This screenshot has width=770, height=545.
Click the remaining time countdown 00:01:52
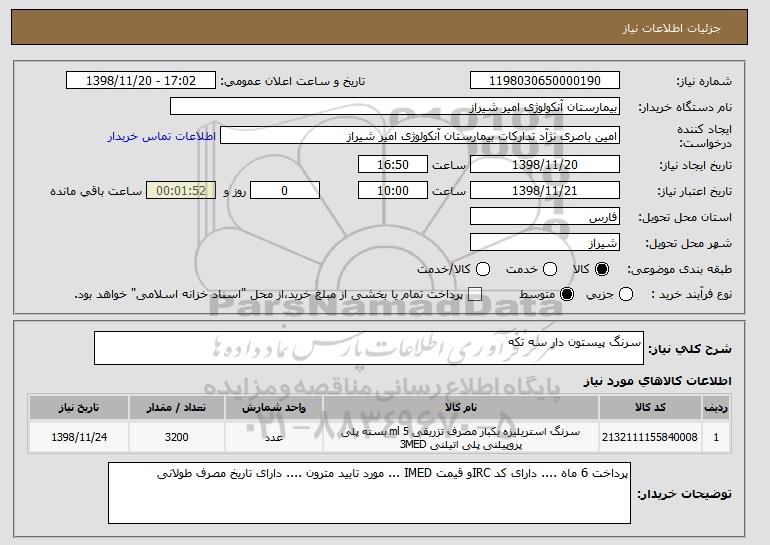coord(181,191)
